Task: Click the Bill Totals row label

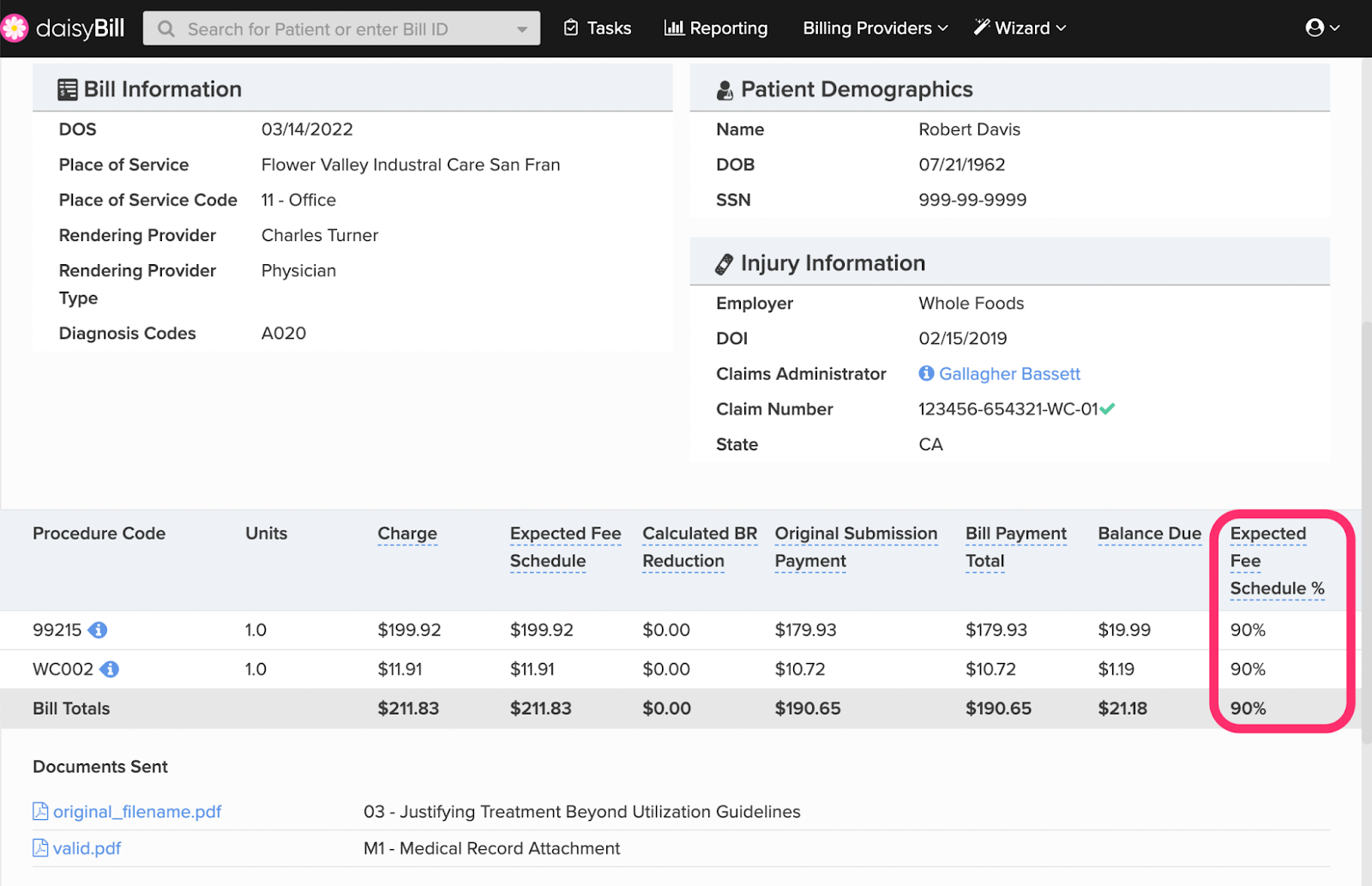Action: tap(71, 709)
